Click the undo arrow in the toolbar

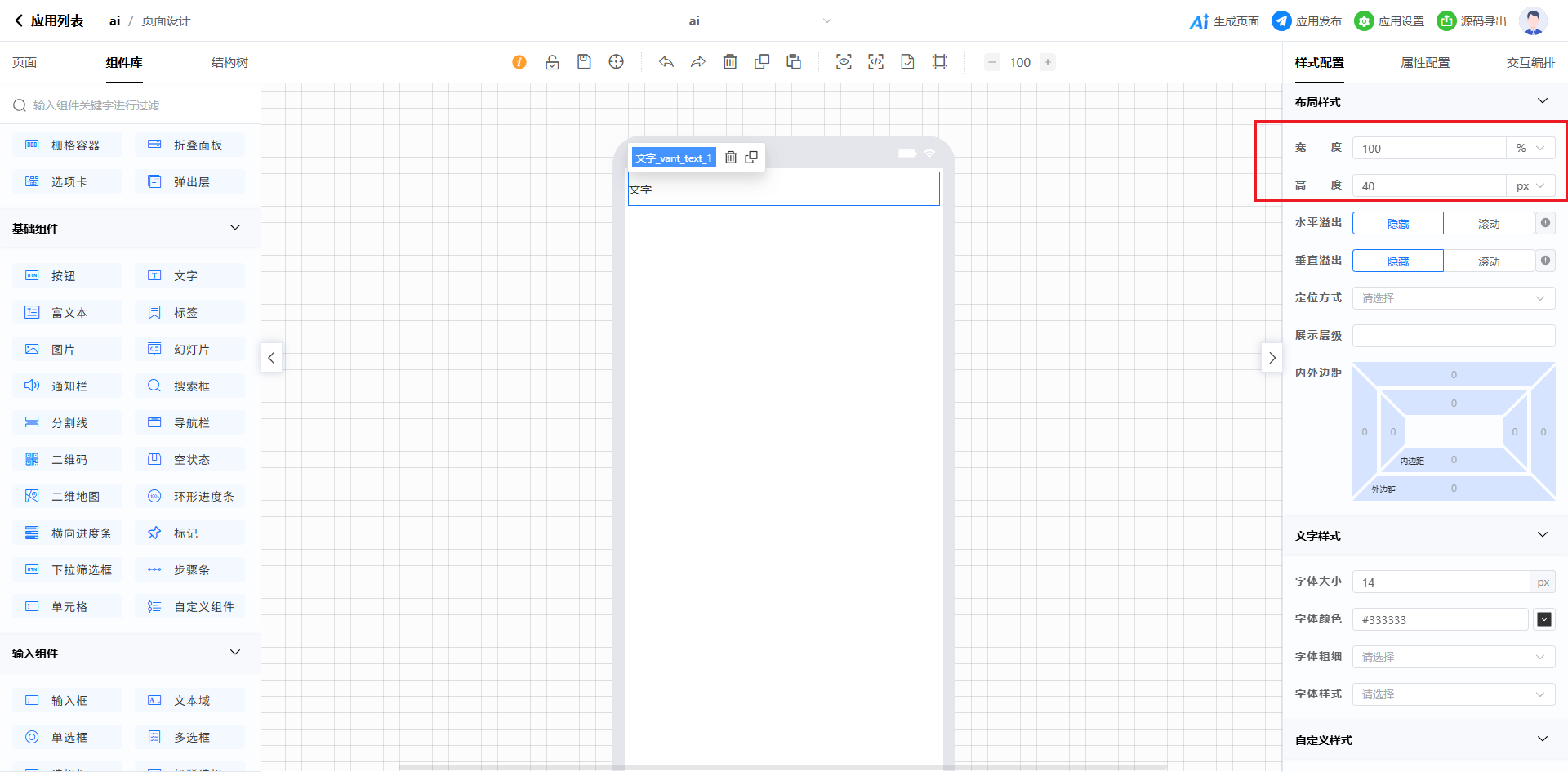(x=666, y=62)
